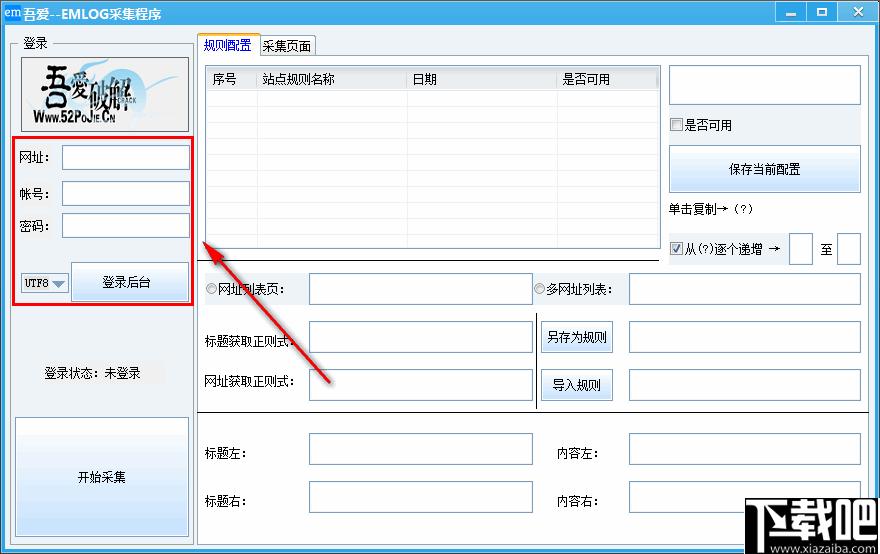The image size is (880, 554).
Task: Click the 开始采集 button
Action: pyautogui.click(x=102, y=477)
